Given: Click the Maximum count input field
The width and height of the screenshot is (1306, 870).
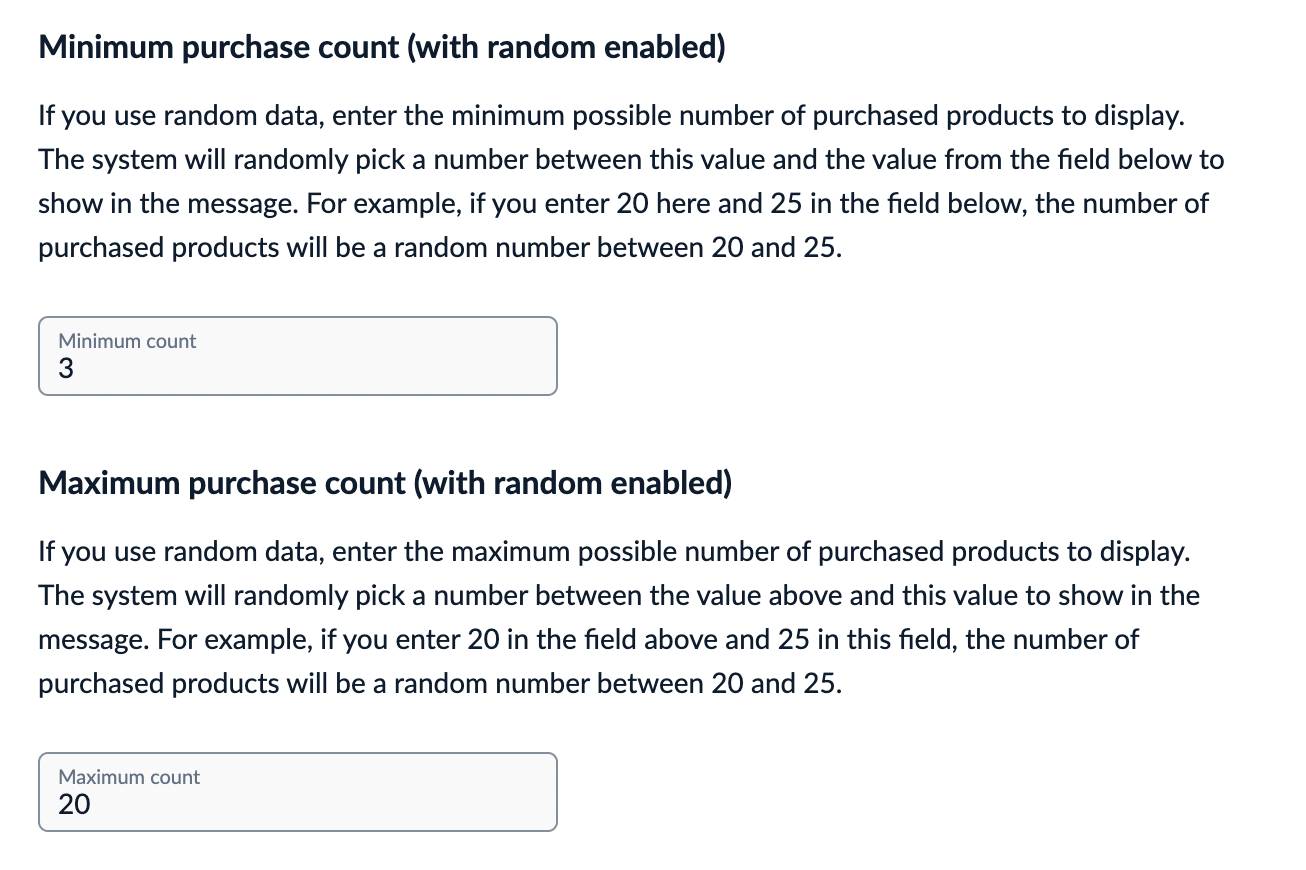Looking at the screenshot, I should point(297,793).
